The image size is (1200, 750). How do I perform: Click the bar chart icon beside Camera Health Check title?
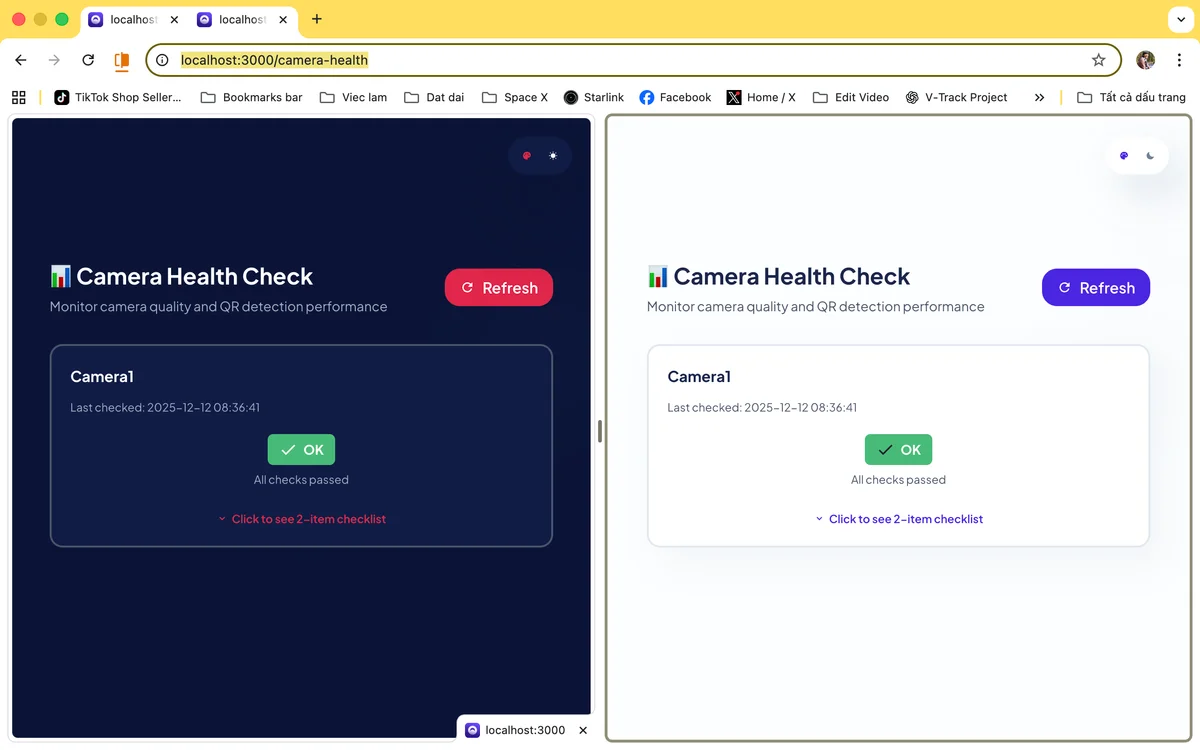coord(60,275)
